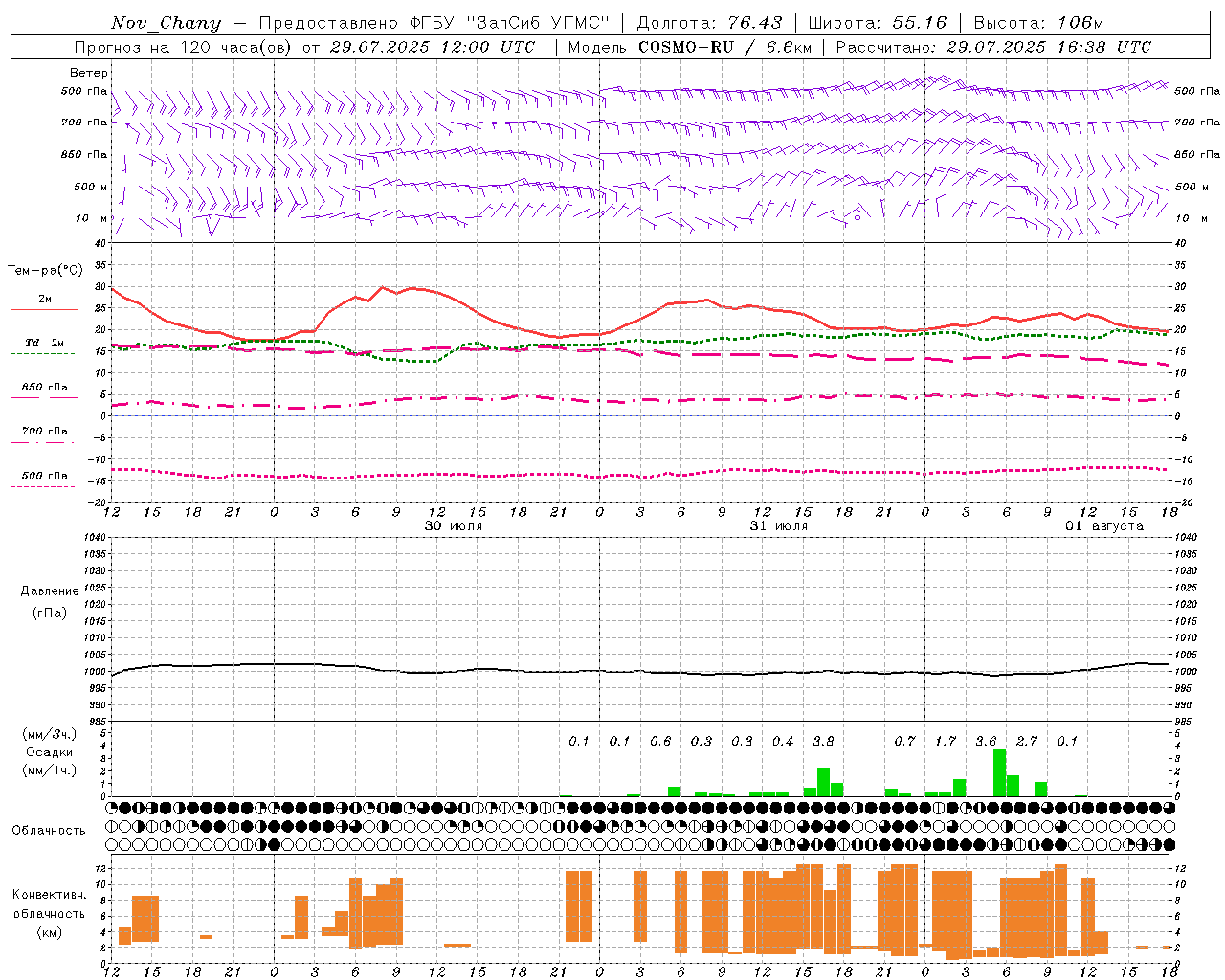1225x980 pixels.
Task: Click the "Облачность" cloud cover label
Action: 49,831
